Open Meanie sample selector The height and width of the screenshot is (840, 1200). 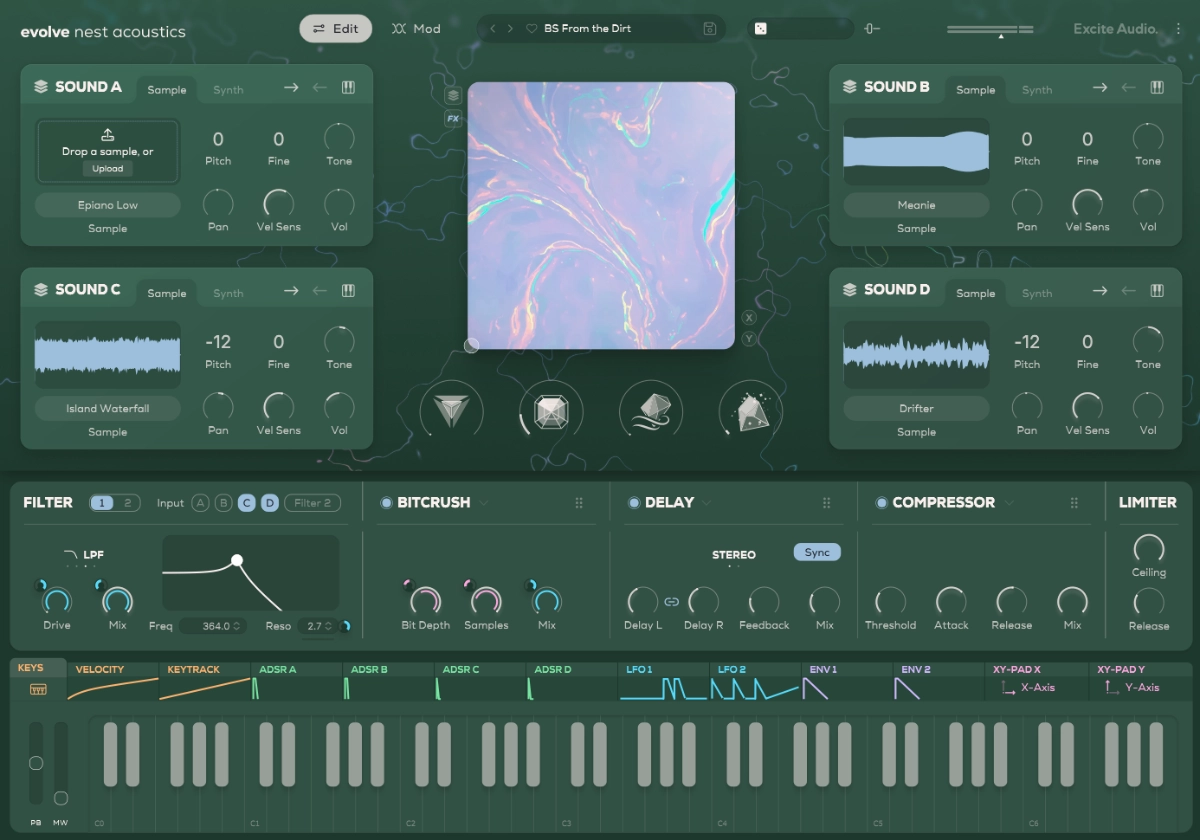pos(916,205)
